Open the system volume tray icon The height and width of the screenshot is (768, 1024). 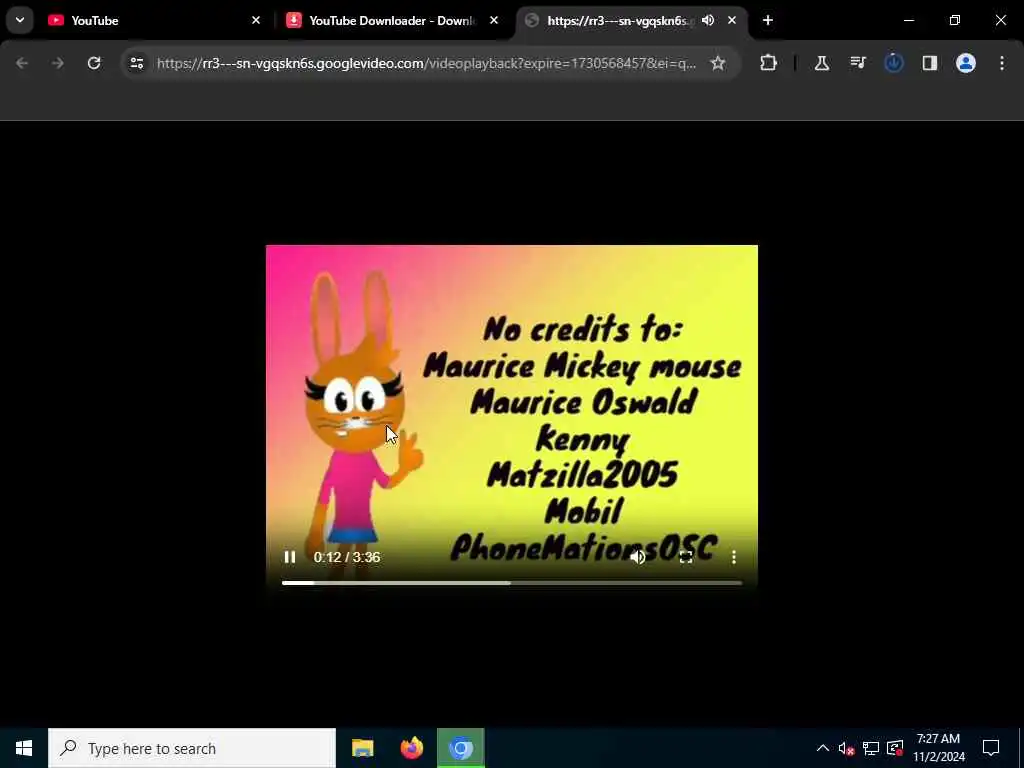pos(846,748)
